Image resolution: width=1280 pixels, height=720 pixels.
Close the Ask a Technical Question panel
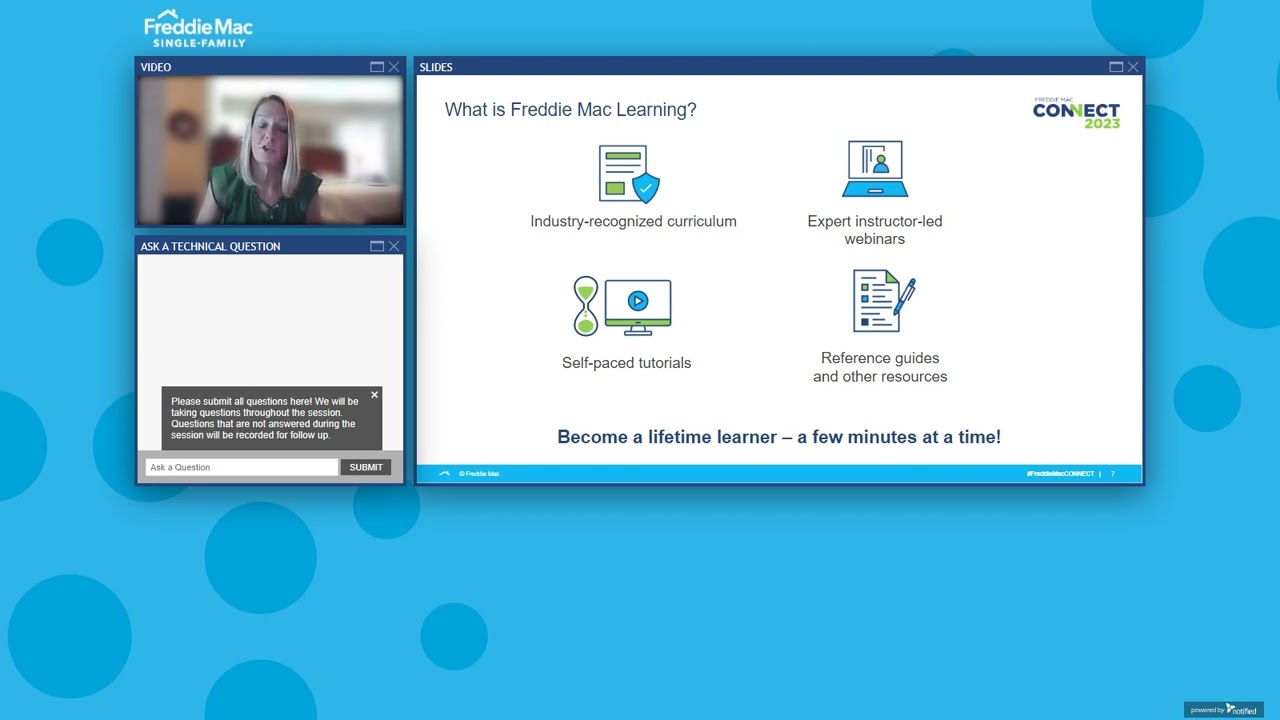point(394,246)
